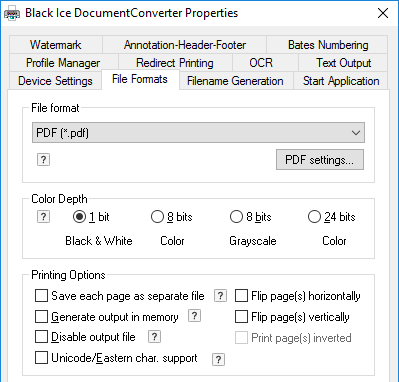Open help for Unicode/Eastern char. support
Image resolution: width=399 pixels, height=382 pixels.
218,359
